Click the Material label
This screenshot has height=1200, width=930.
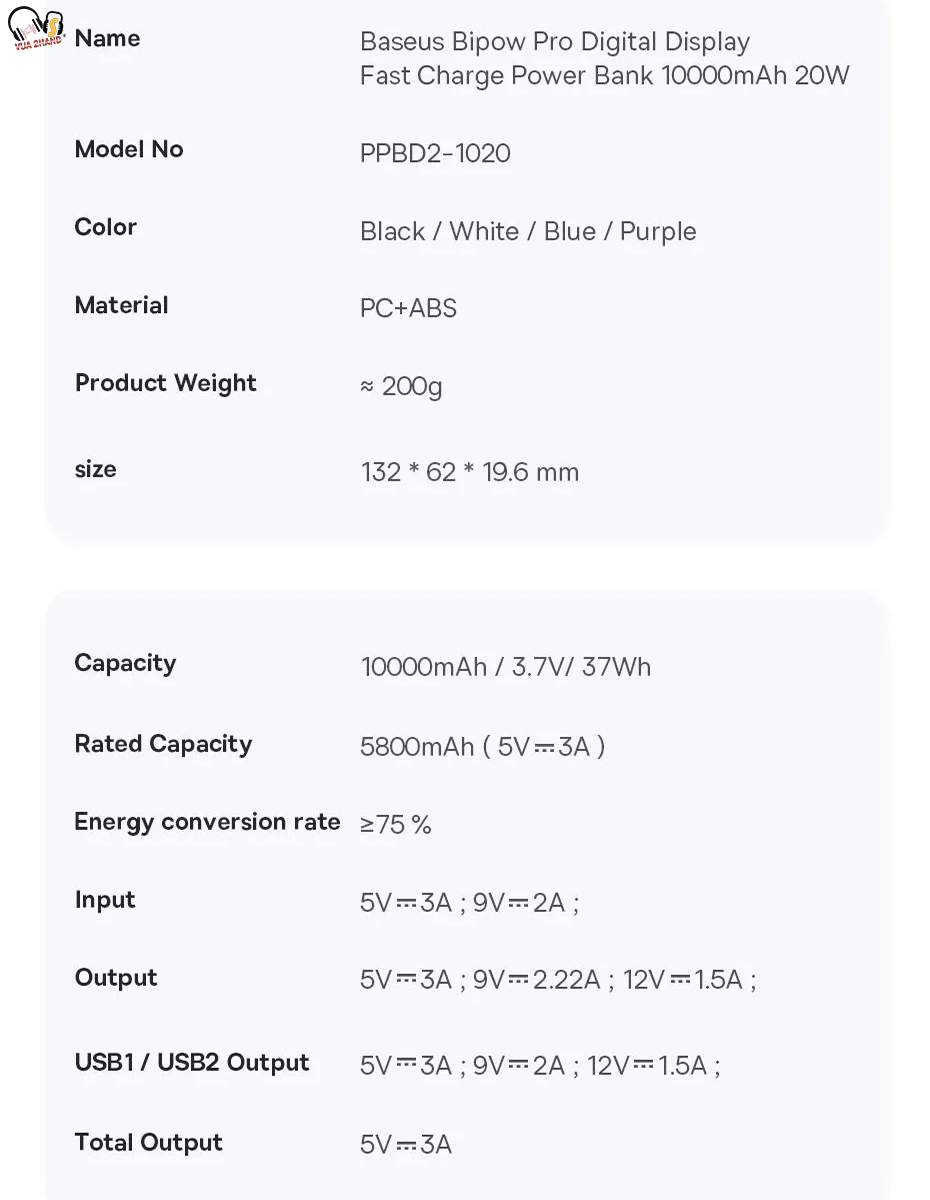121,306
